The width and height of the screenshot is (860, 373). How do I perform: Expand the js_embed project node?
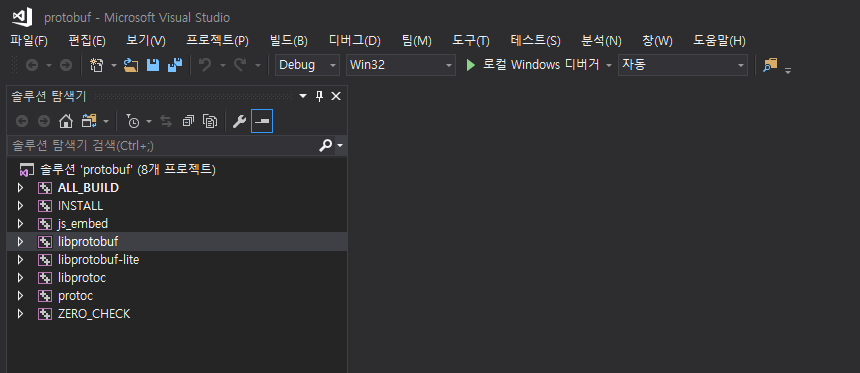point(21,224)
